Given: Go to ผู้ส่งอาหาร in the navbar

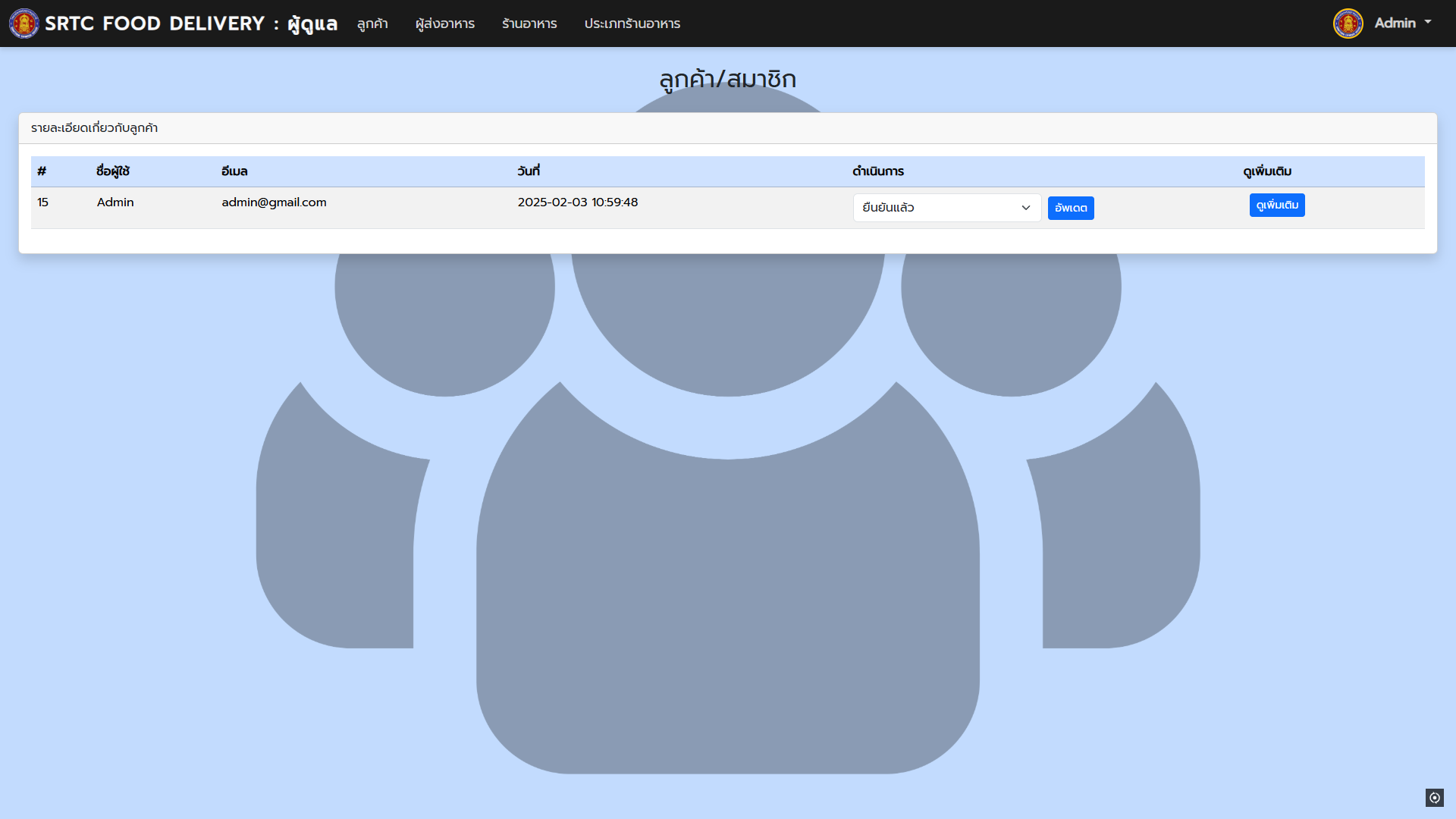Looking at the screenshot, I should tap(445, 24).
